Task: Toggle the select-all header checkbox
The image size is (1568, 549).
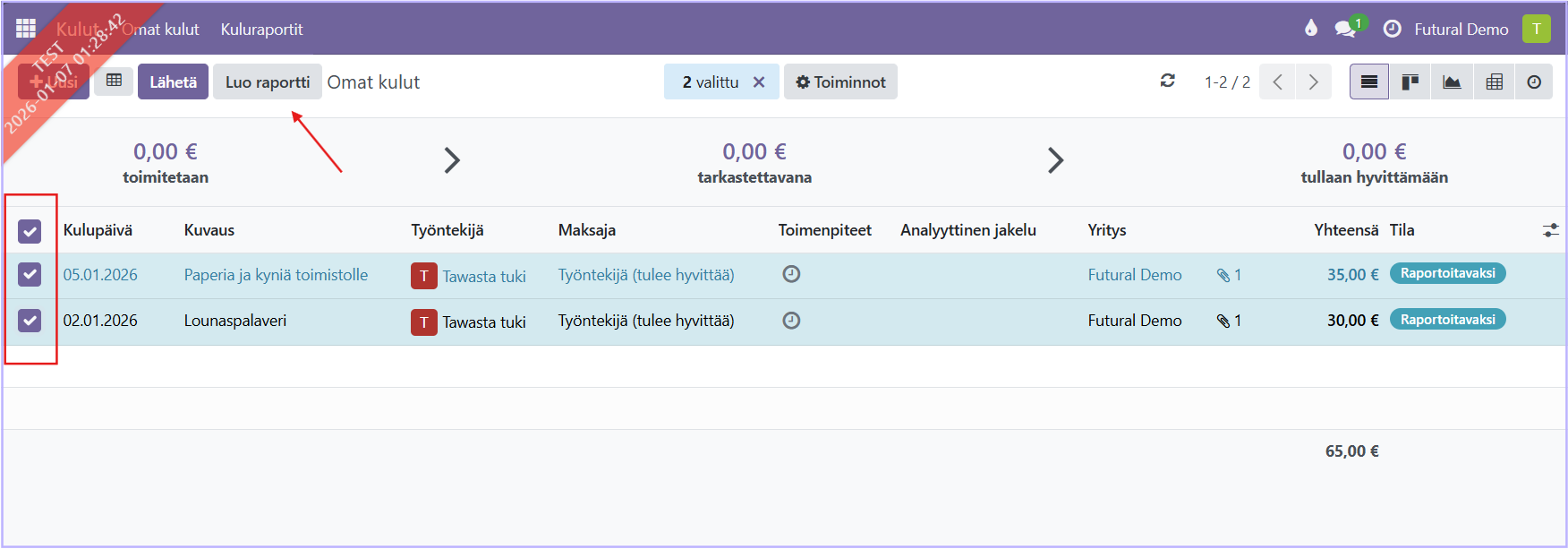Action: [30, 232]
